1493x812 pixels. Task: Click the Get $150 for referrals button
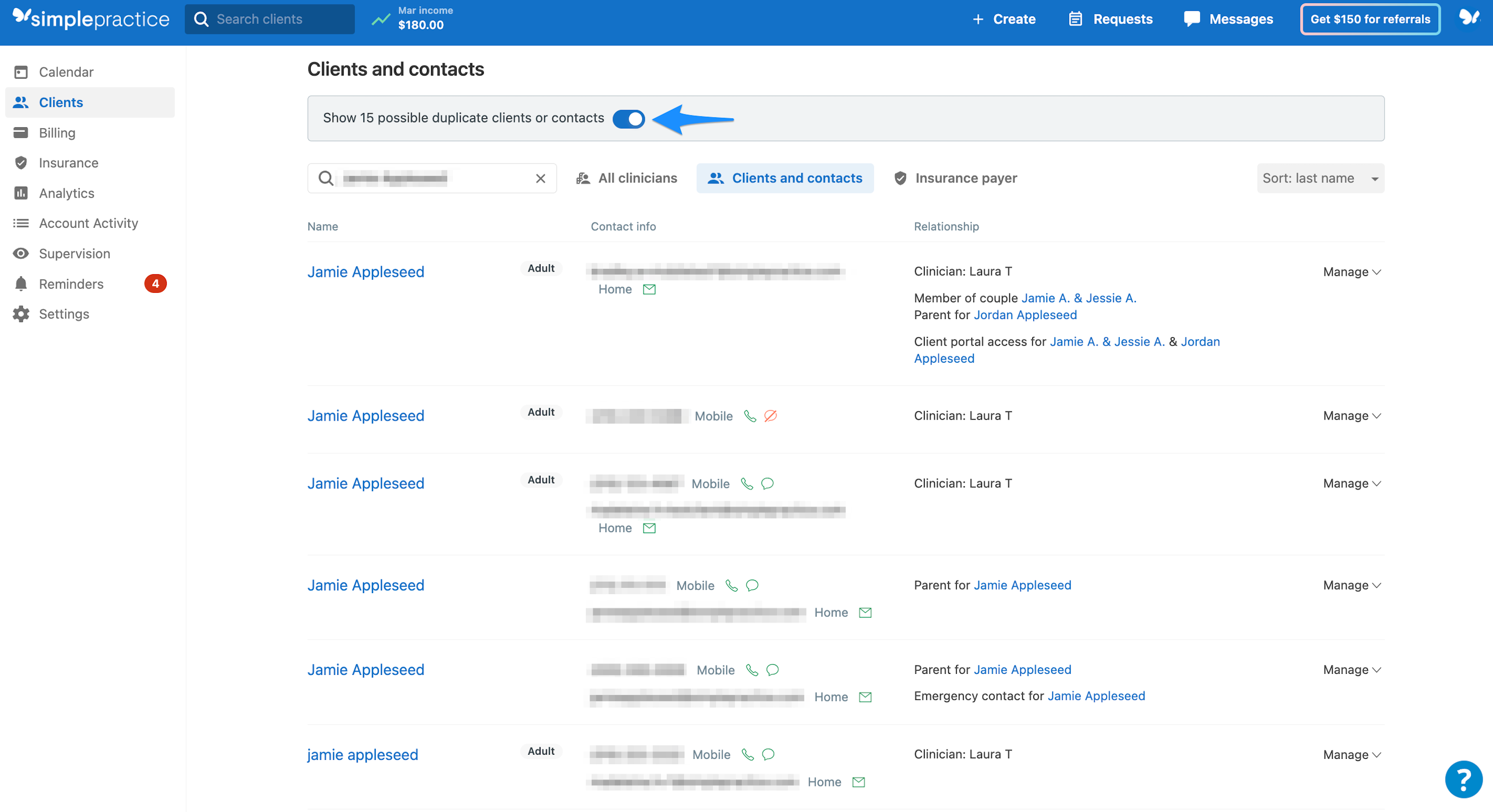click(x=1370, y=19)
